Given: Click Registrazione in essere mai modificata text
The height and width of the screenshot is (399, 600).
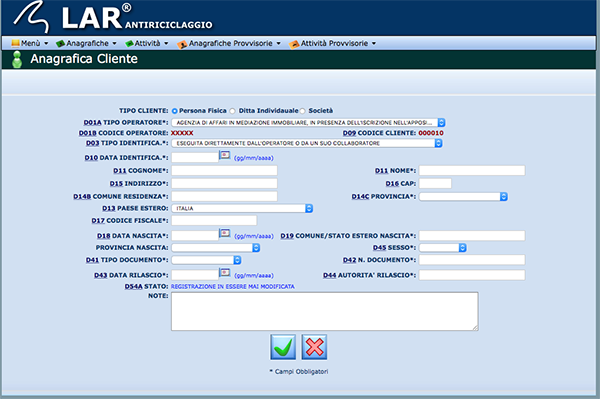Looking at the screenshot, I should (x=233, y=287).
